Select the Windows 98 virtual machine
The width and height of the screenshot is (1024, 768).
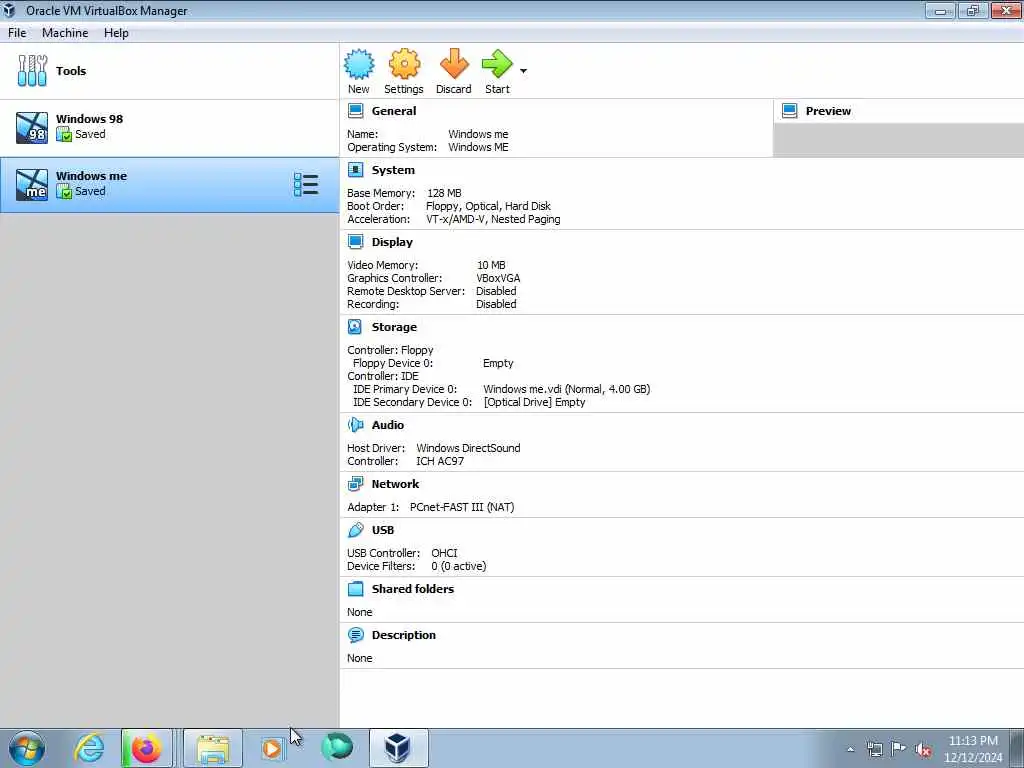(169, 127)
